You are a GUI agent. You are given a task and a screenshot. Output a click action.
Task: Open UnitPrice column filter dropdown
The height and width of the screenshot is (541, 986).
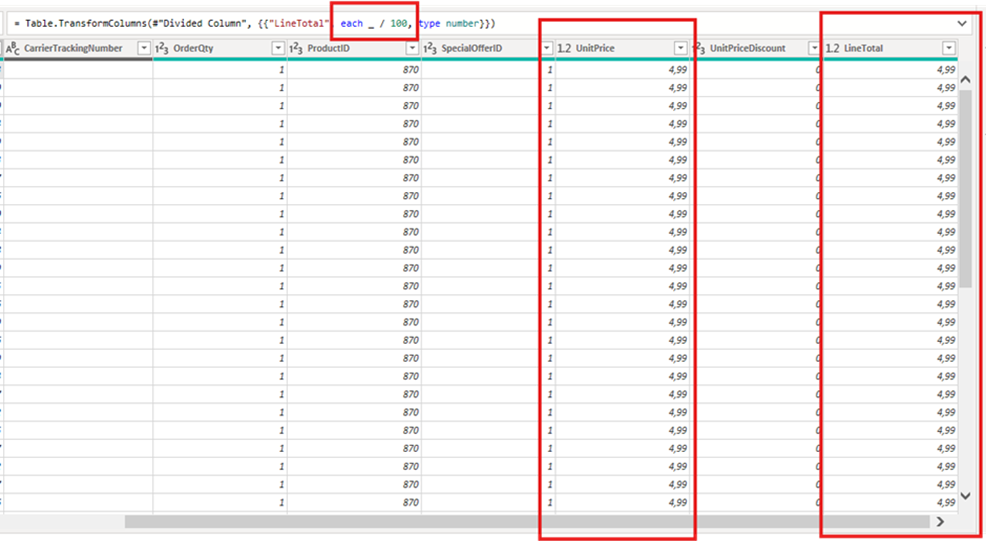(680, 48)
